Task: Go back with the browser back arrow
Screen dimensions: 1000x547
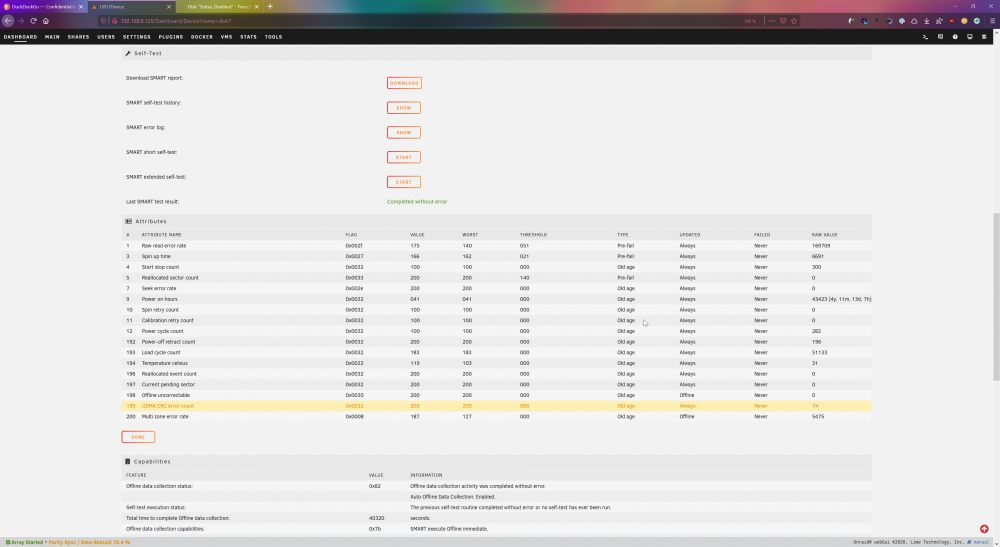Action: click(x=8, y=20)
